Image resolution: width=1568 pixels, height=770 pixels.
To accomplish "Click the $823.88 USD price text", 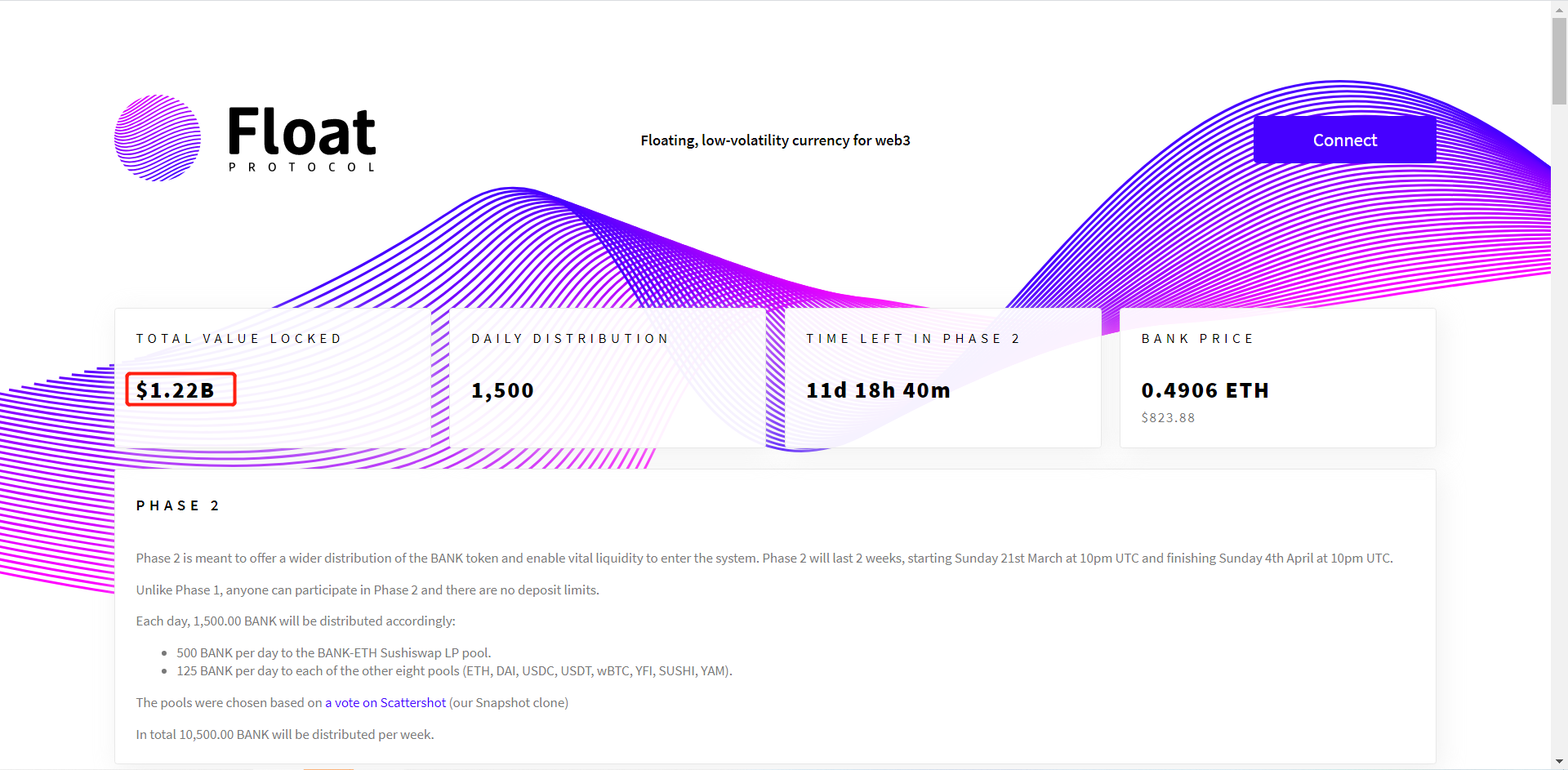I will click(1168, 418).
